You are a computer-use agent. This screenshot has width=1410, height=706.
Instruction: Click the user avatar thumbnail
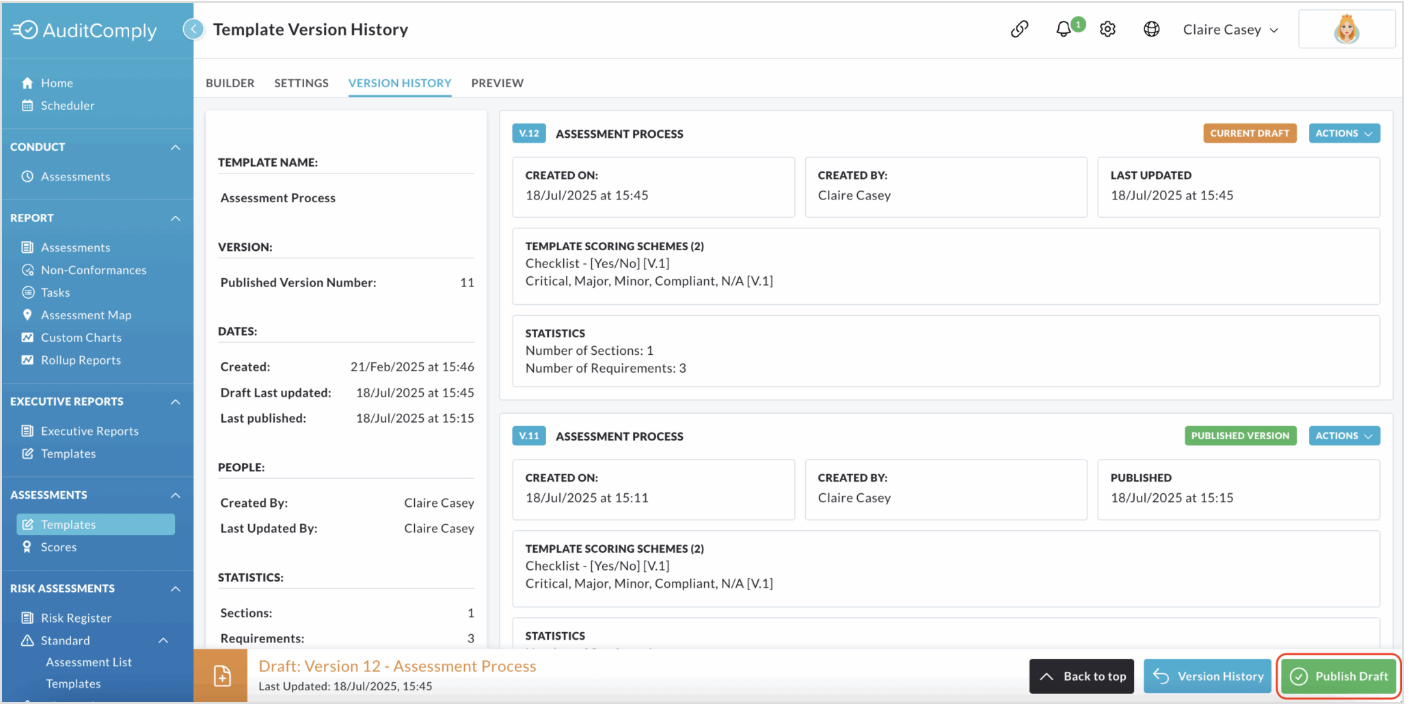click(x=1346, y=30)
